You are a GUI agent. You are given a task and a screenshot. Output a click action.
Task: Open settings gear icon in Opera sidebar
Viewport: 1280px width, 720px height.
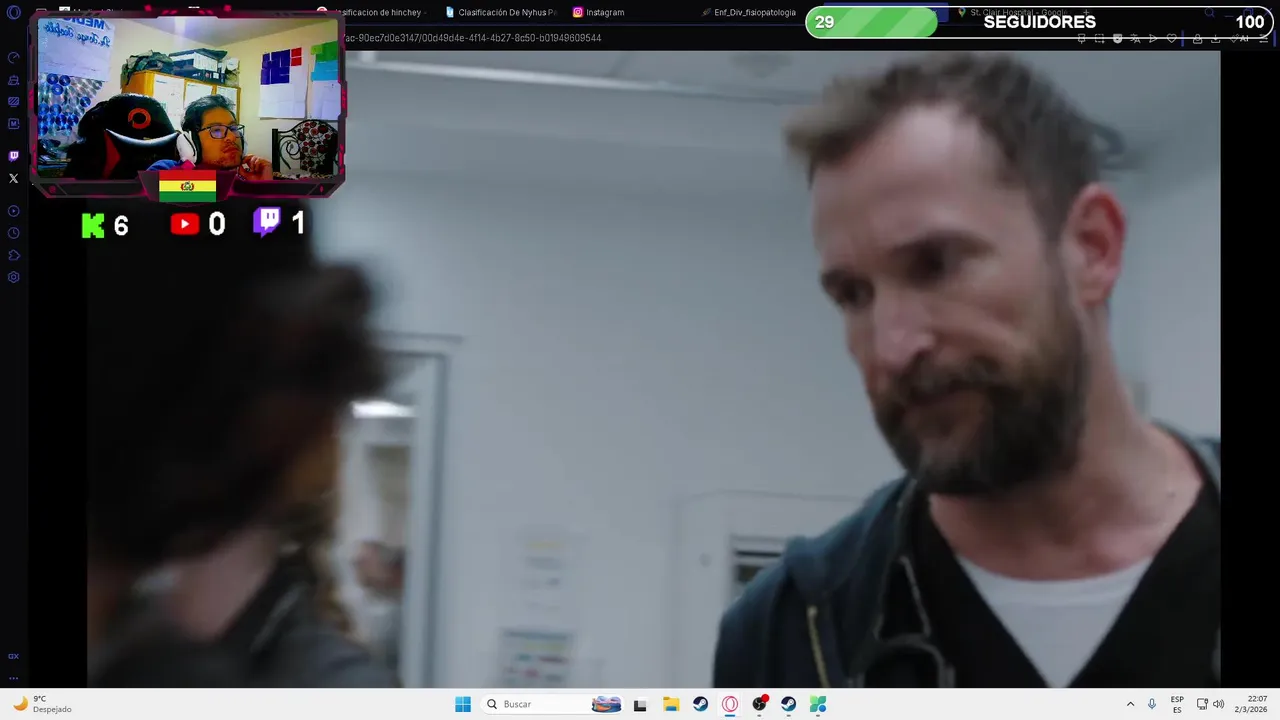tap(13, 277)
